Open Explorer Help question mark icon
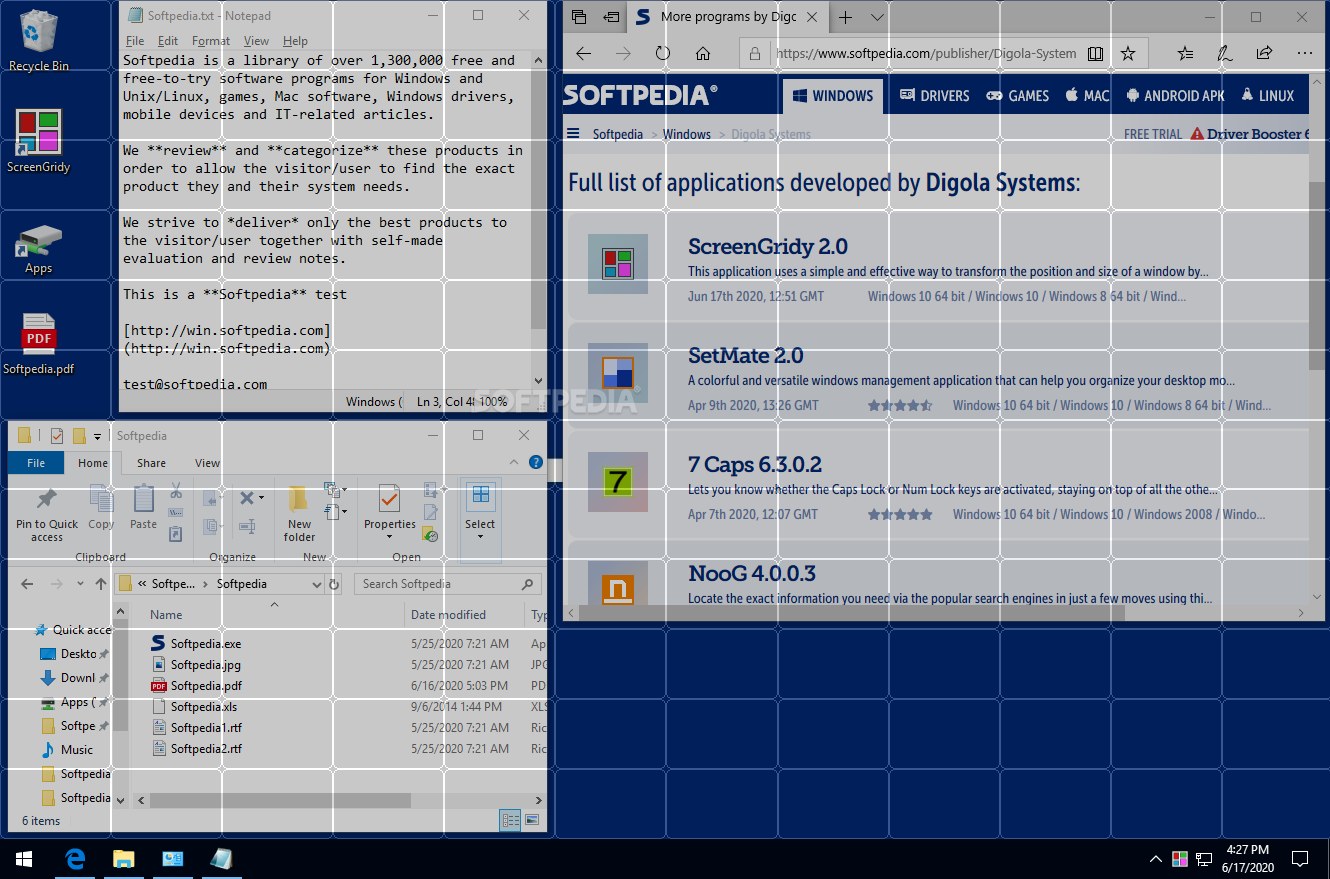 (536, 463)
